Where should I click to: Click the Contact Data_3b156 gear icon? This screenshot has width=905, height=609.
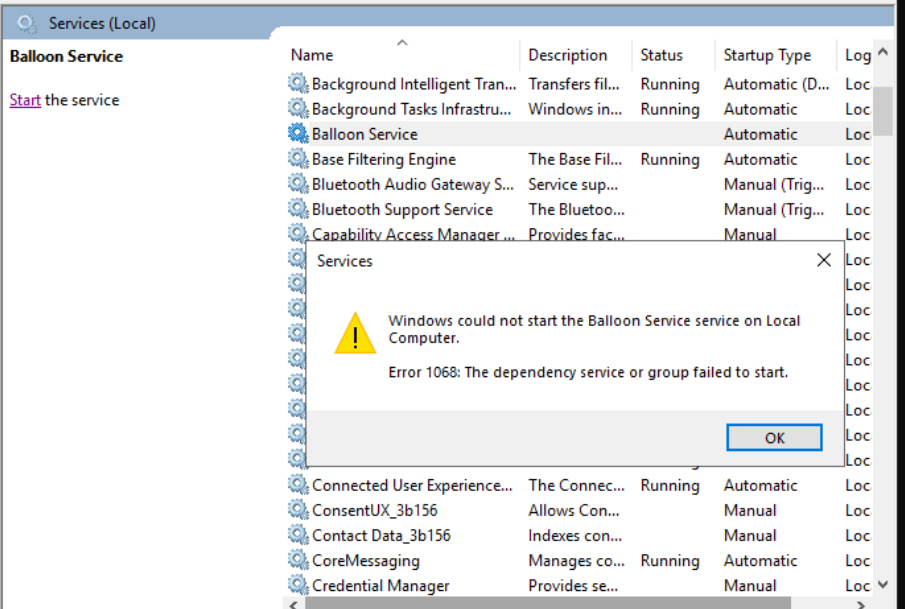pyautogui.click(x=298, y=536)
